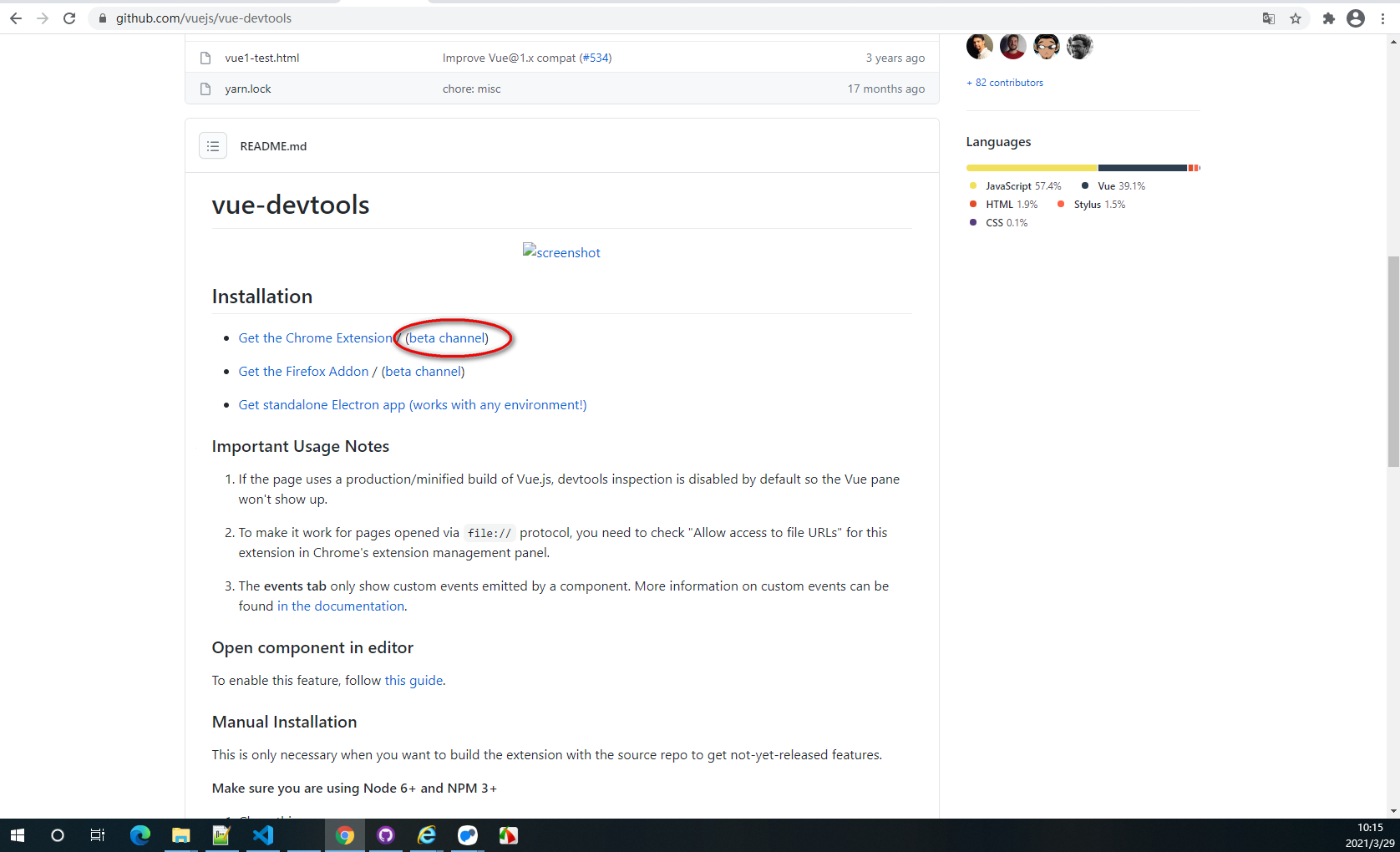Screen dimensions: 1400x852
Task: Open the Windows Start menu
Action: point(17,835)
